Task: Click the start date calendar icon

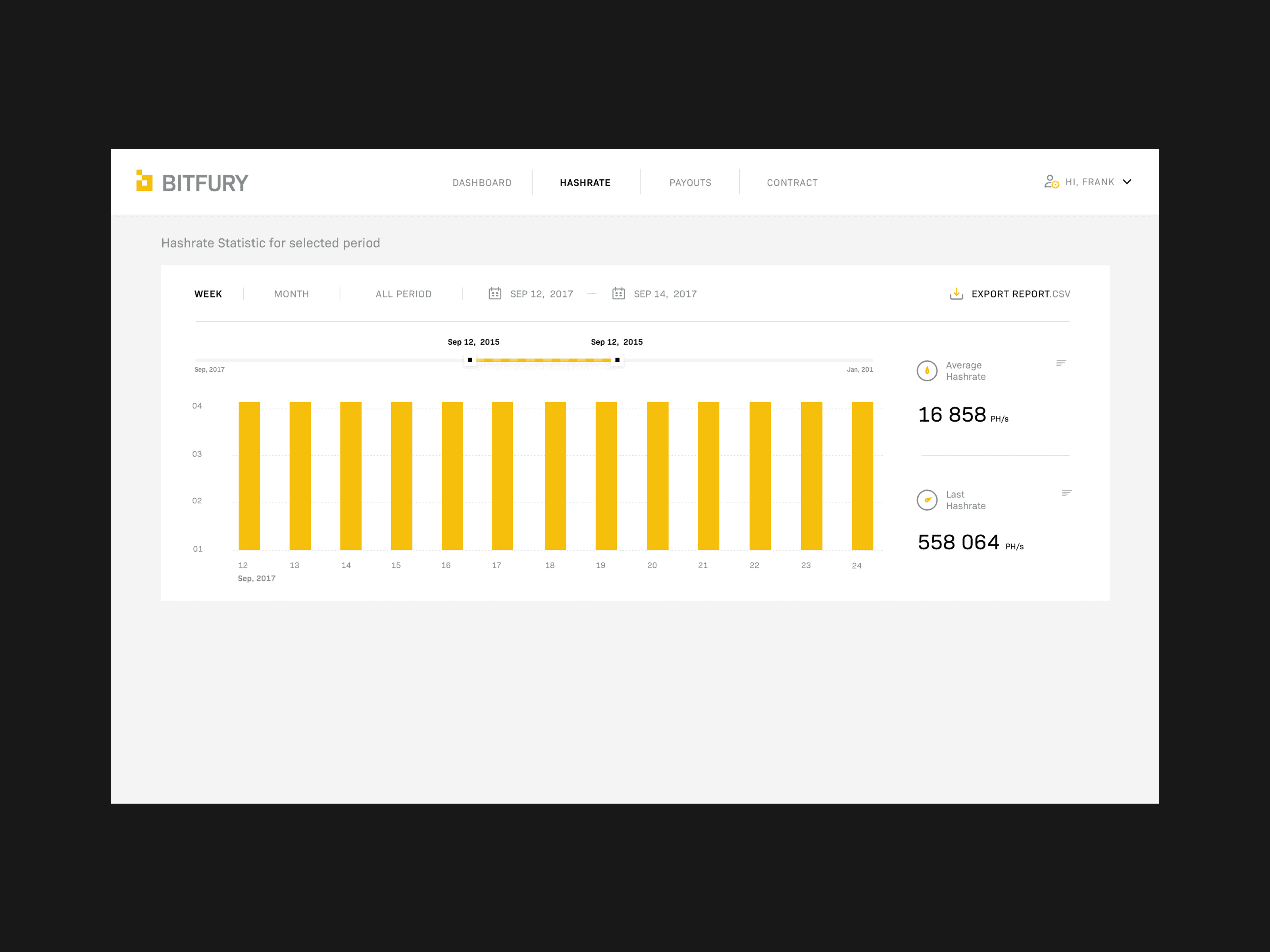Action: point(495,293)
